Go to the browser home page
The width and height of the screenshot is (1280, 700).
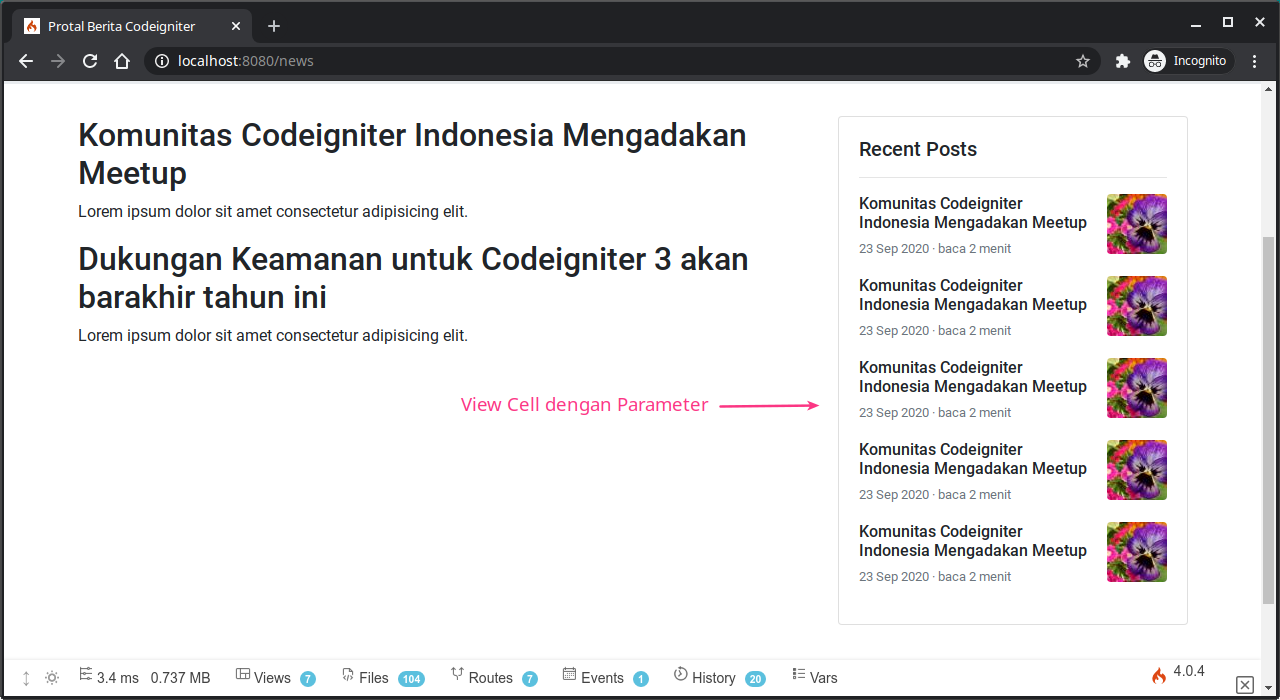click(x=122, y=61)
